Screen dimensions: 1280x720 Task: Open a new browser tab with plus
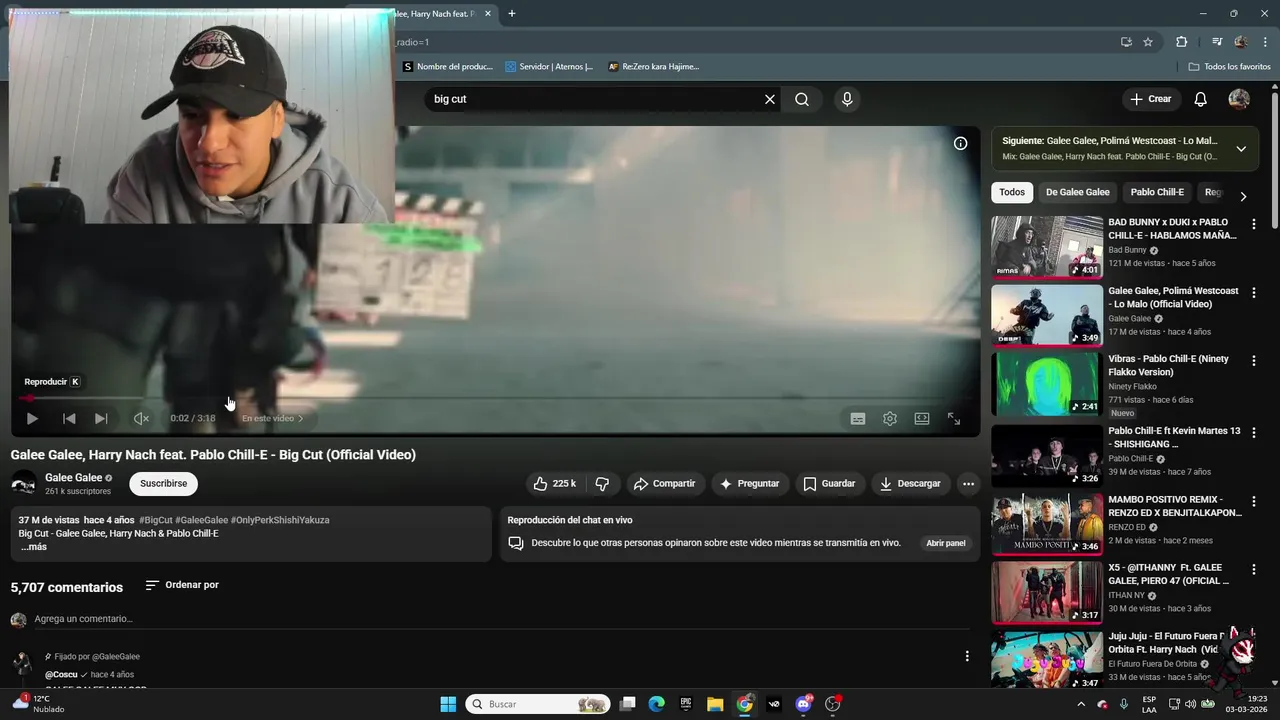pyautogui.click(x=512, y=13)
